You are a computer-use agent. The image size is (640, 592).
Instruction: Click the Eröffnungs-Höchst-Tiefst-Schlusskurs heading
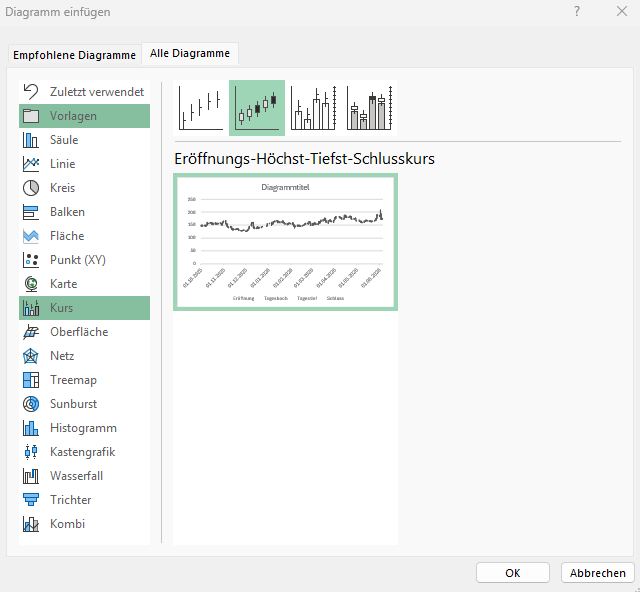pyautogui.click(x=304, y=158)
